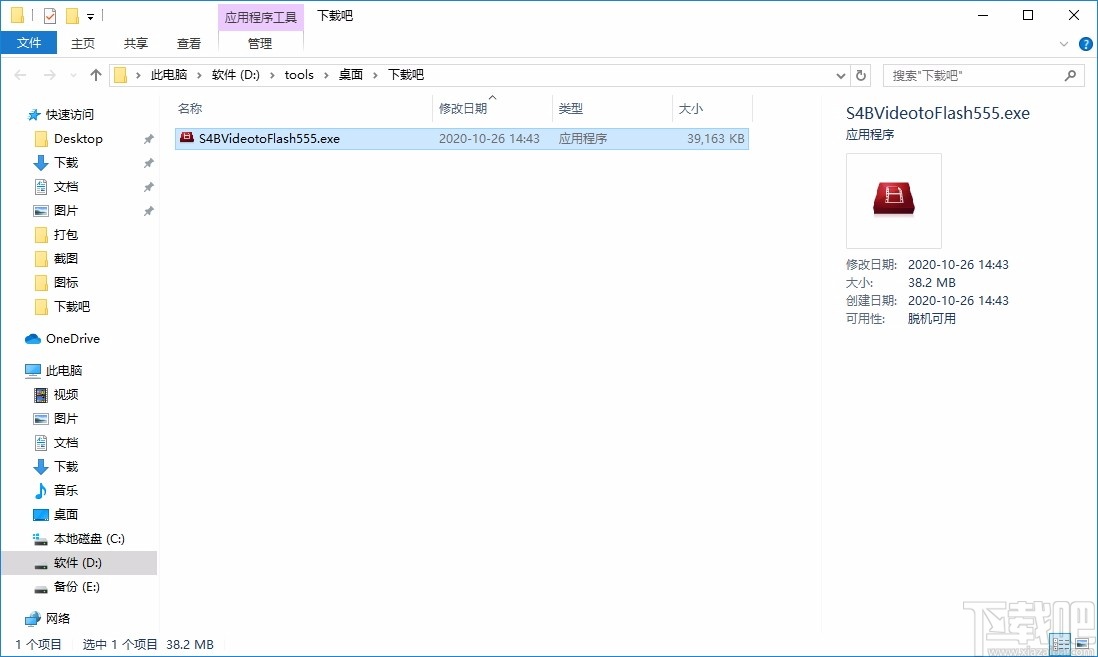
Task: Click the Help question mark button
Action: click(x=1086, y=43)
